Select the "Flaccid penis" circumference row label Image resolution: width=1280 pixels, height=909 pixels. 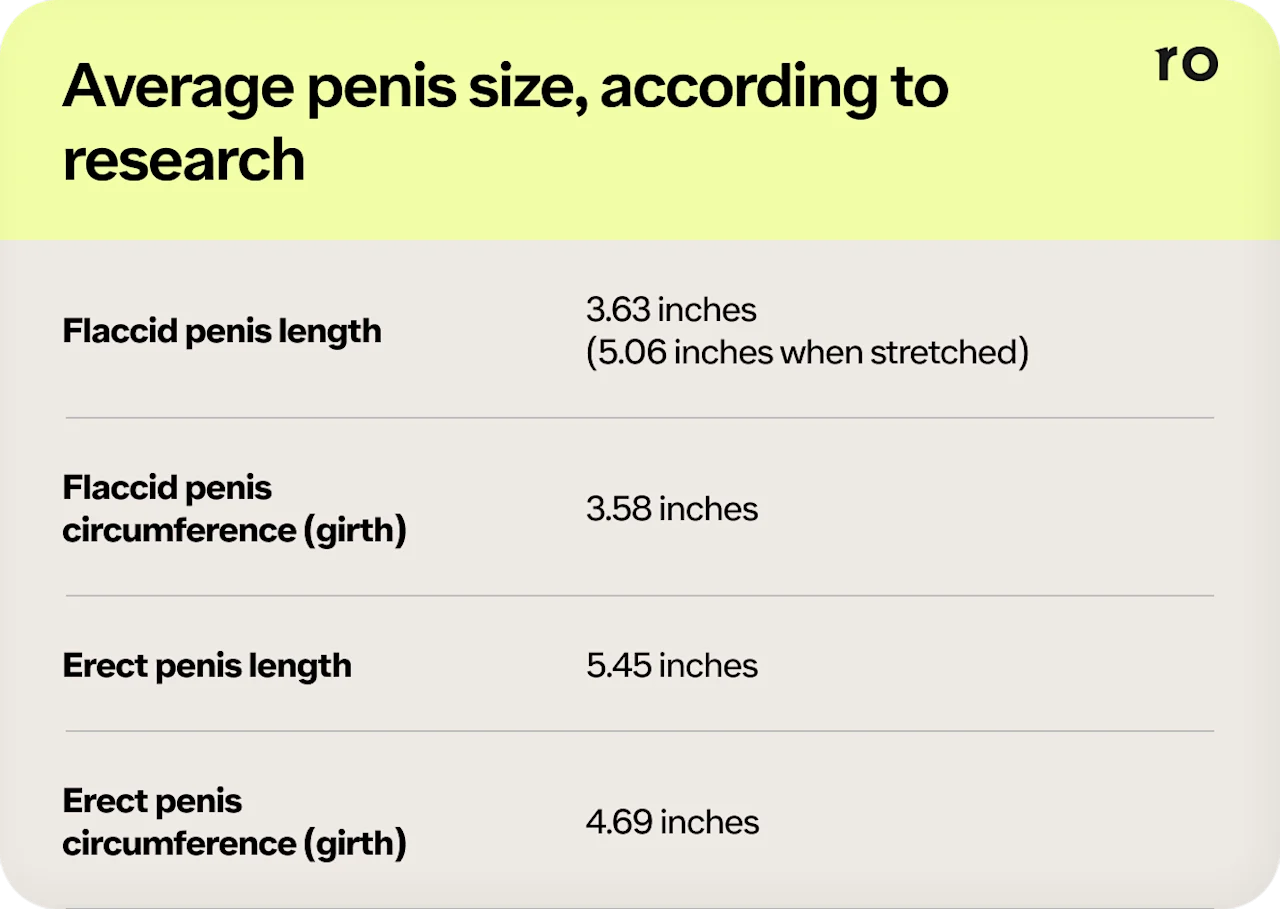[x=167, y=488]
